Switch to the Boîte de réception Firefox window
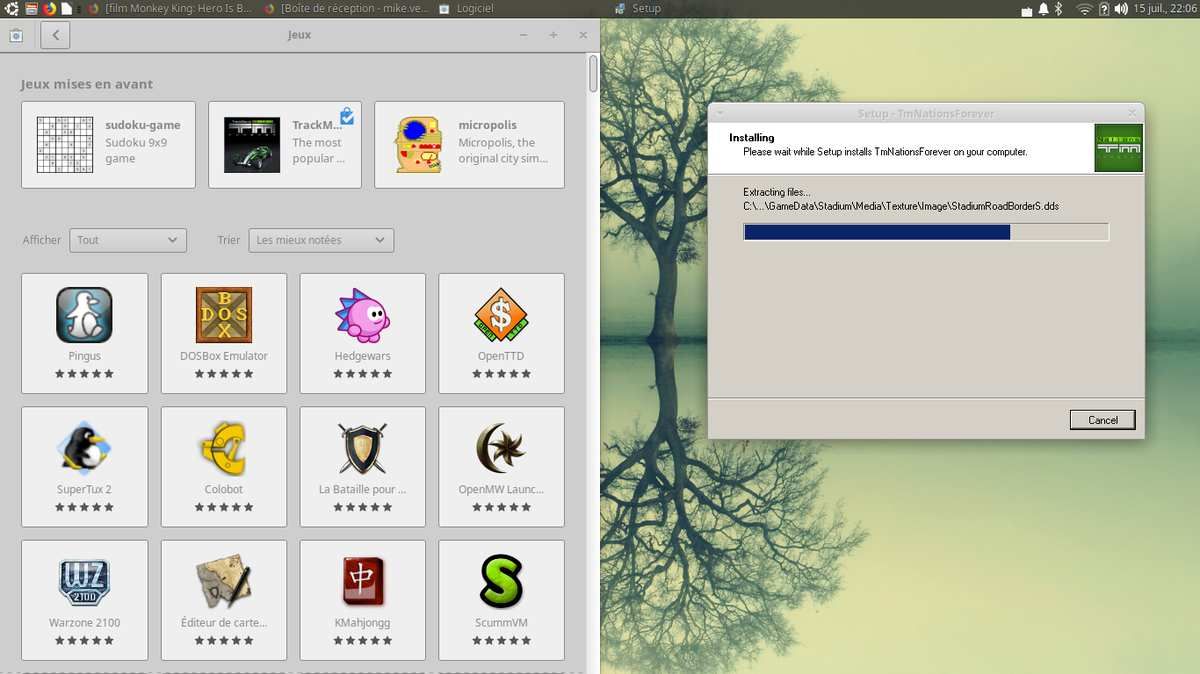The width and height of the screenshot is (1200, 674). 345,8
